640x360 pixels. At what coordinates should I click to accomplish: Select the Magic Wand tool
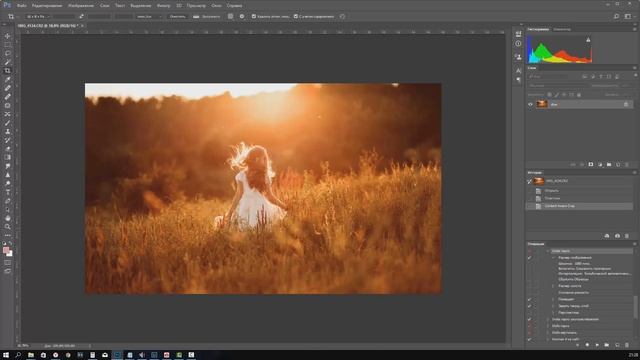(x=7, y=62)
